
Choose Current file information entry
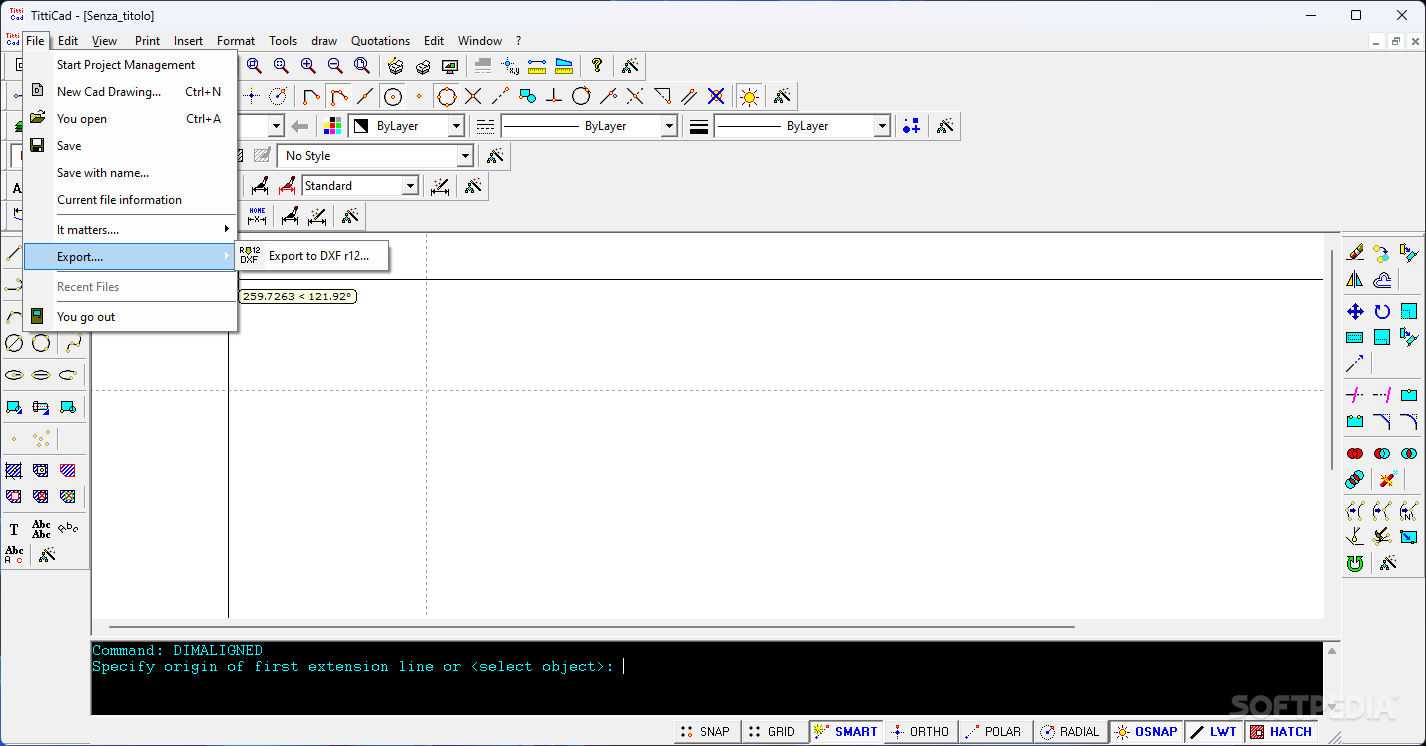coord(130,200)
